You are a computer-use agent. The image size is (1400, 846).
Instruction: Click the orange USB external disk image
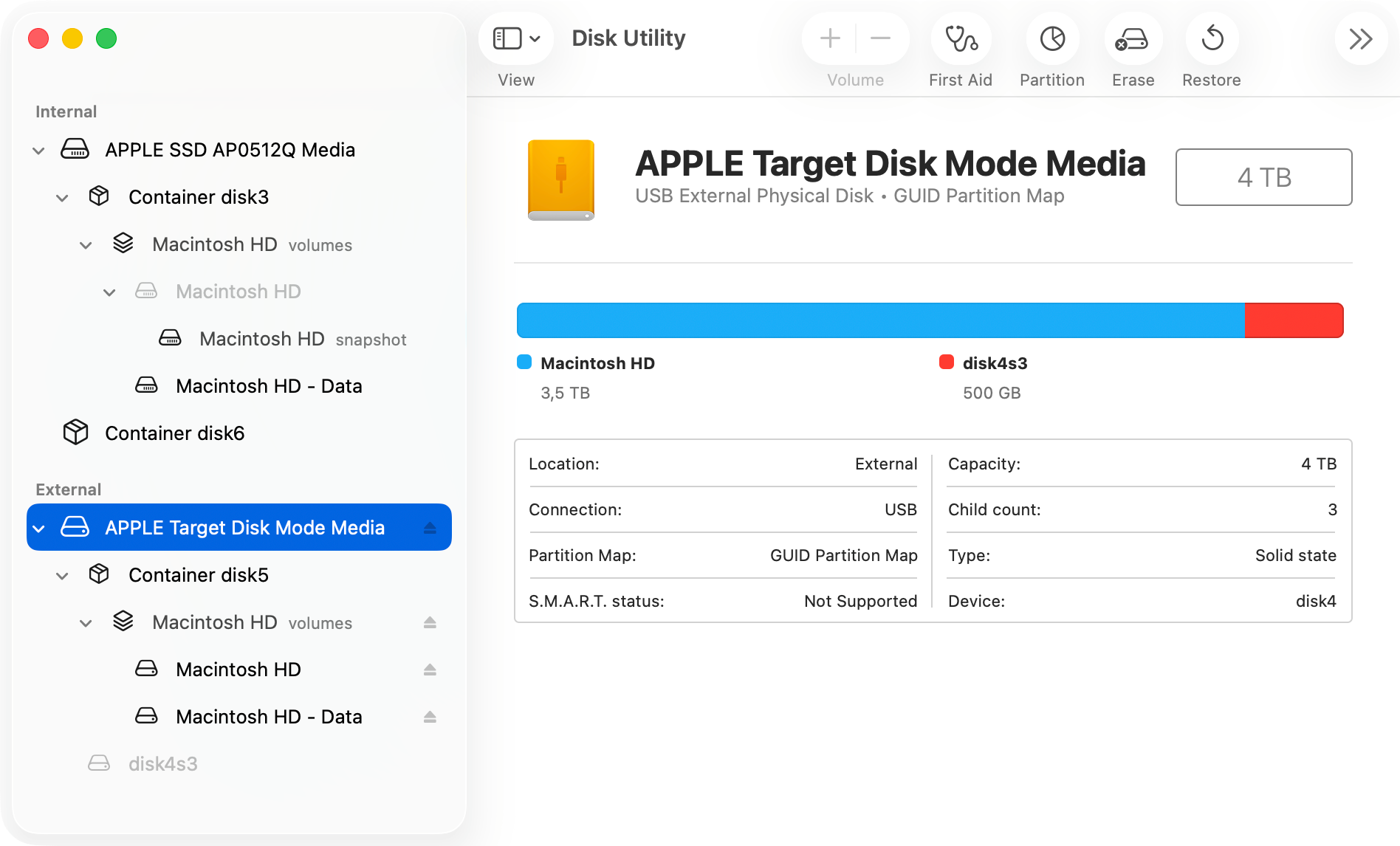coord(561,180)
